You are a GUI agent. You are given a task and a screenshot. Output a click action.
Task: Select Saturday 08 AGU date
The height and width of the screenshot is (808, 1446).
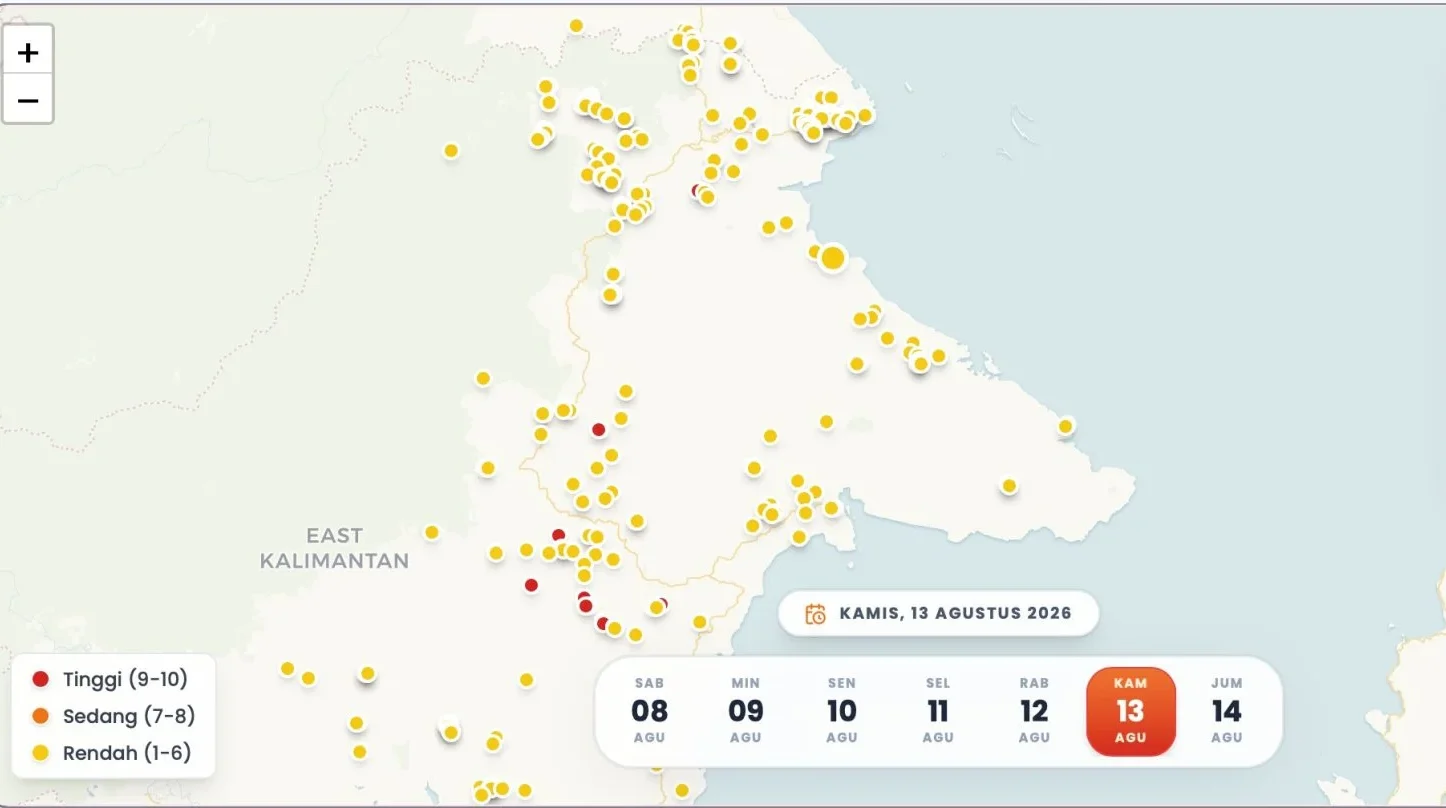649,711
